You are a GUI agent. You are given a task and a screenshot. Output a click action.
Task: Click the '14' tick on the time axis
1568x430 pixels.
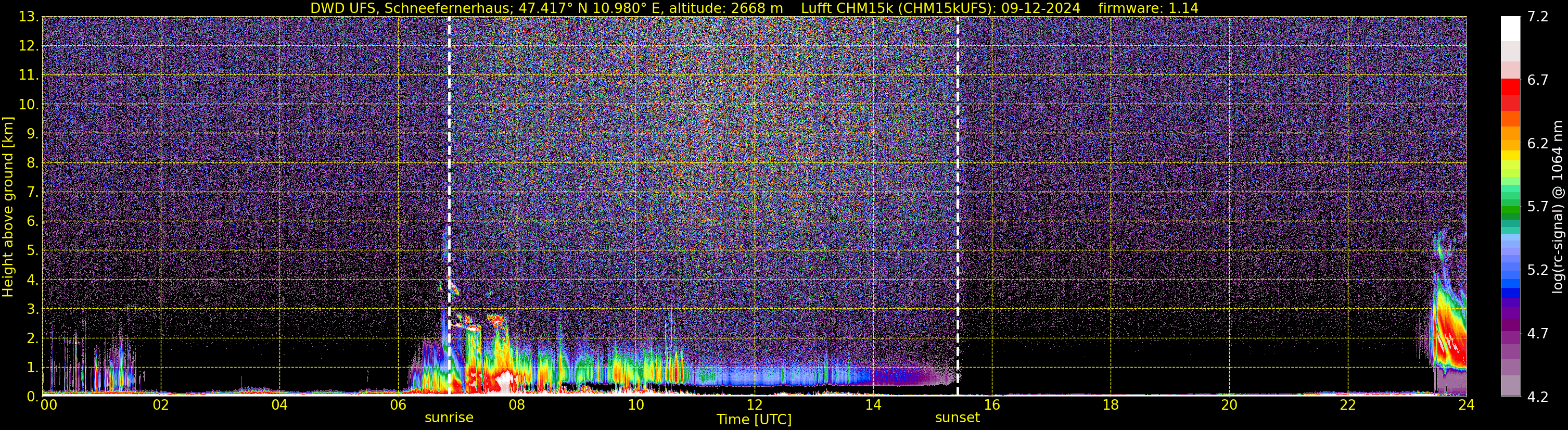coord(873,405)
